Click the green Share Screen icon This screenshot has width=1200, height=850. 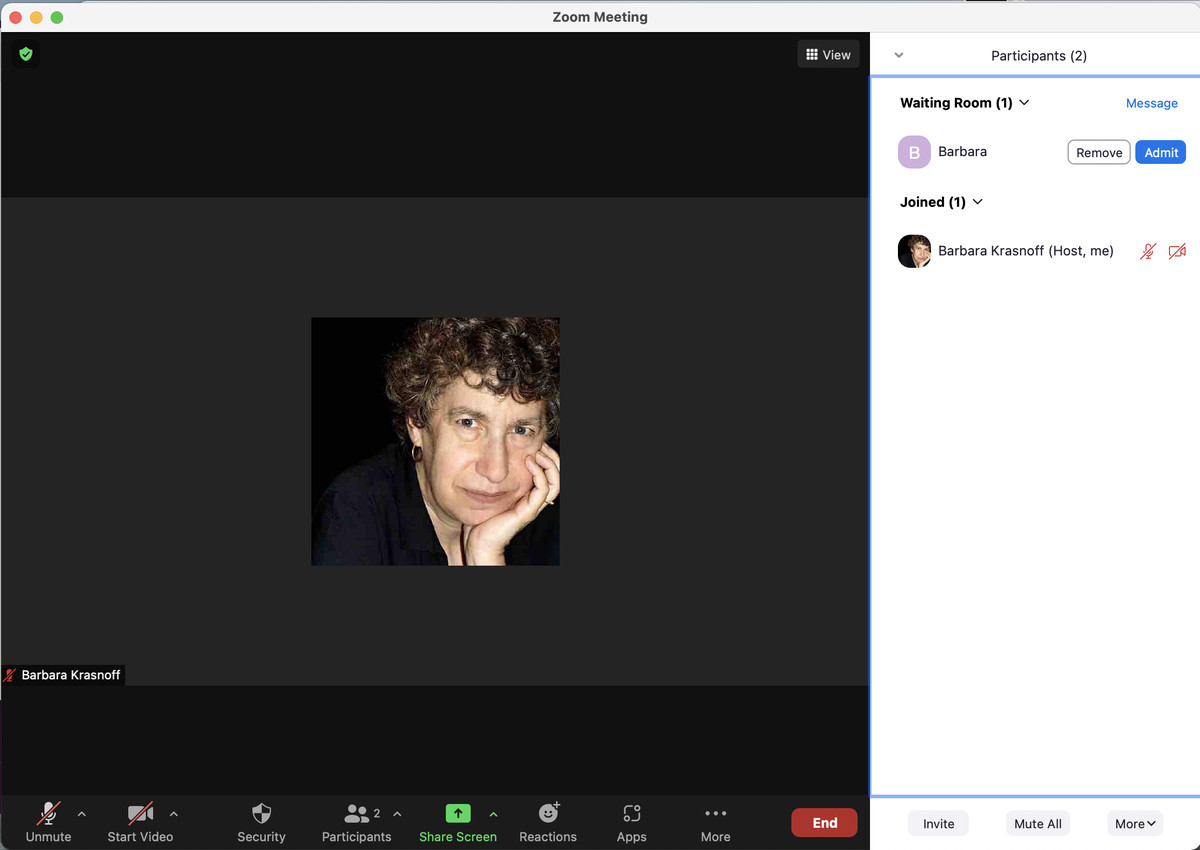click(458, 813)
